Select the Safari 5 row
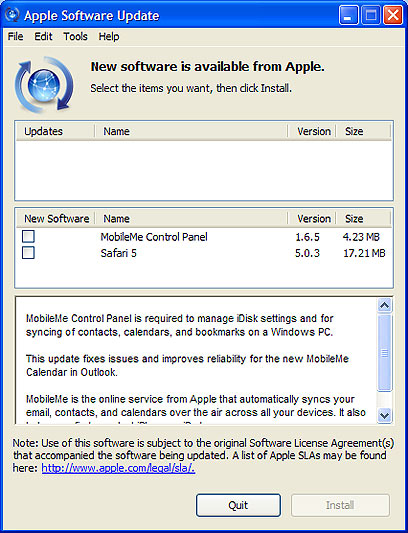 click(204, 253)
